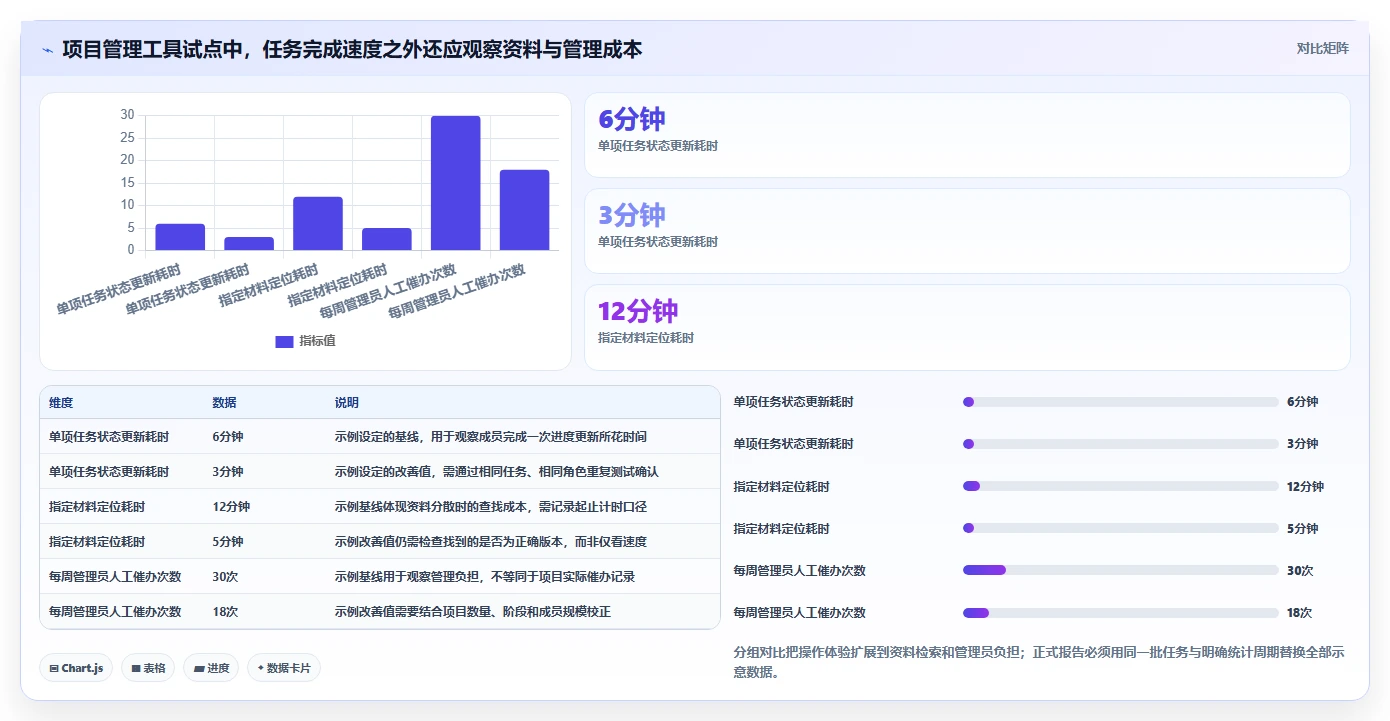Click the progress bar in the 12分钟 row
The width and height of the screenshot is (1390, 721).
[x=1120, y=486]
